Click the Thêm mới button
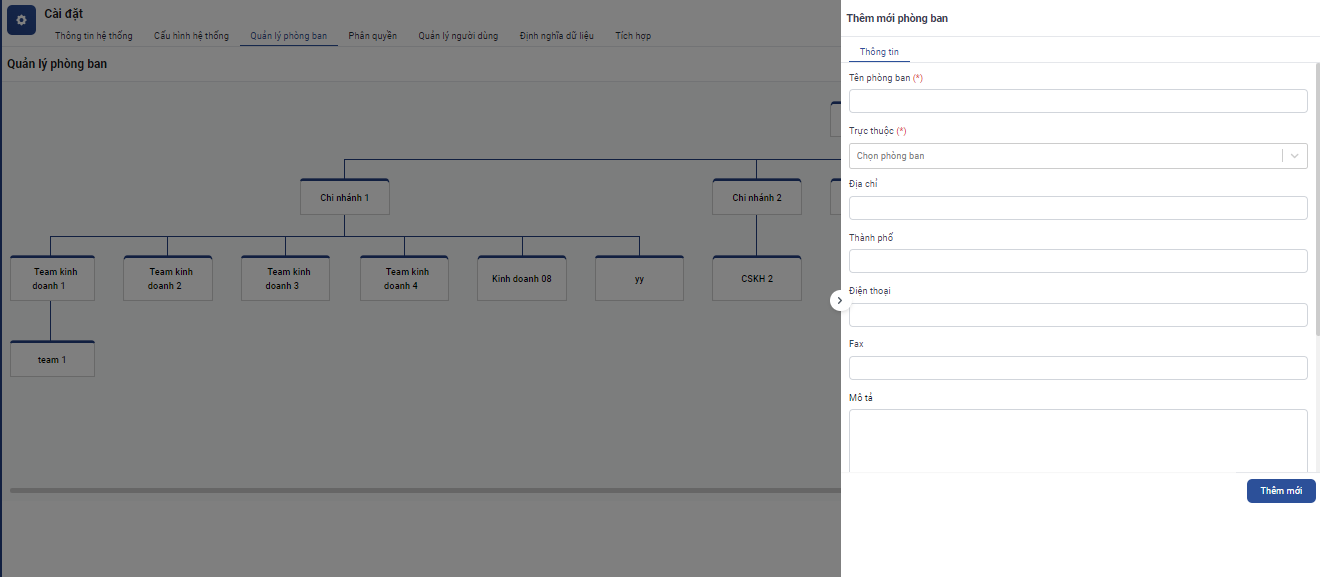The width and height of the screenshot is (1320, 577). [x=1281, y=491]
